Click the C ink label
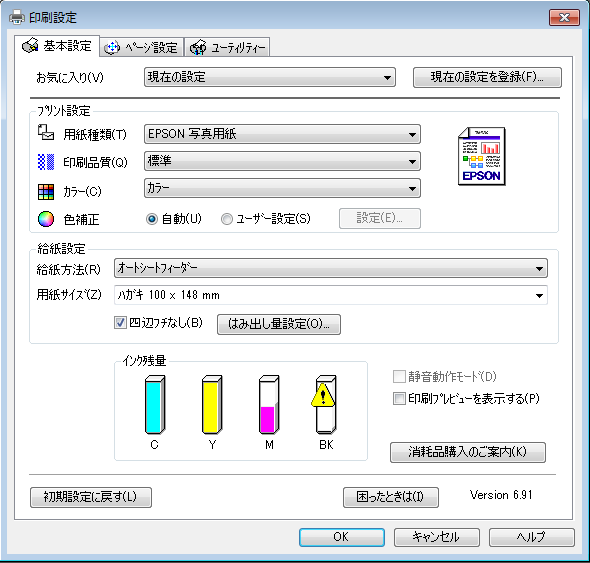This screenshot has width=590, height=563. 154,445
